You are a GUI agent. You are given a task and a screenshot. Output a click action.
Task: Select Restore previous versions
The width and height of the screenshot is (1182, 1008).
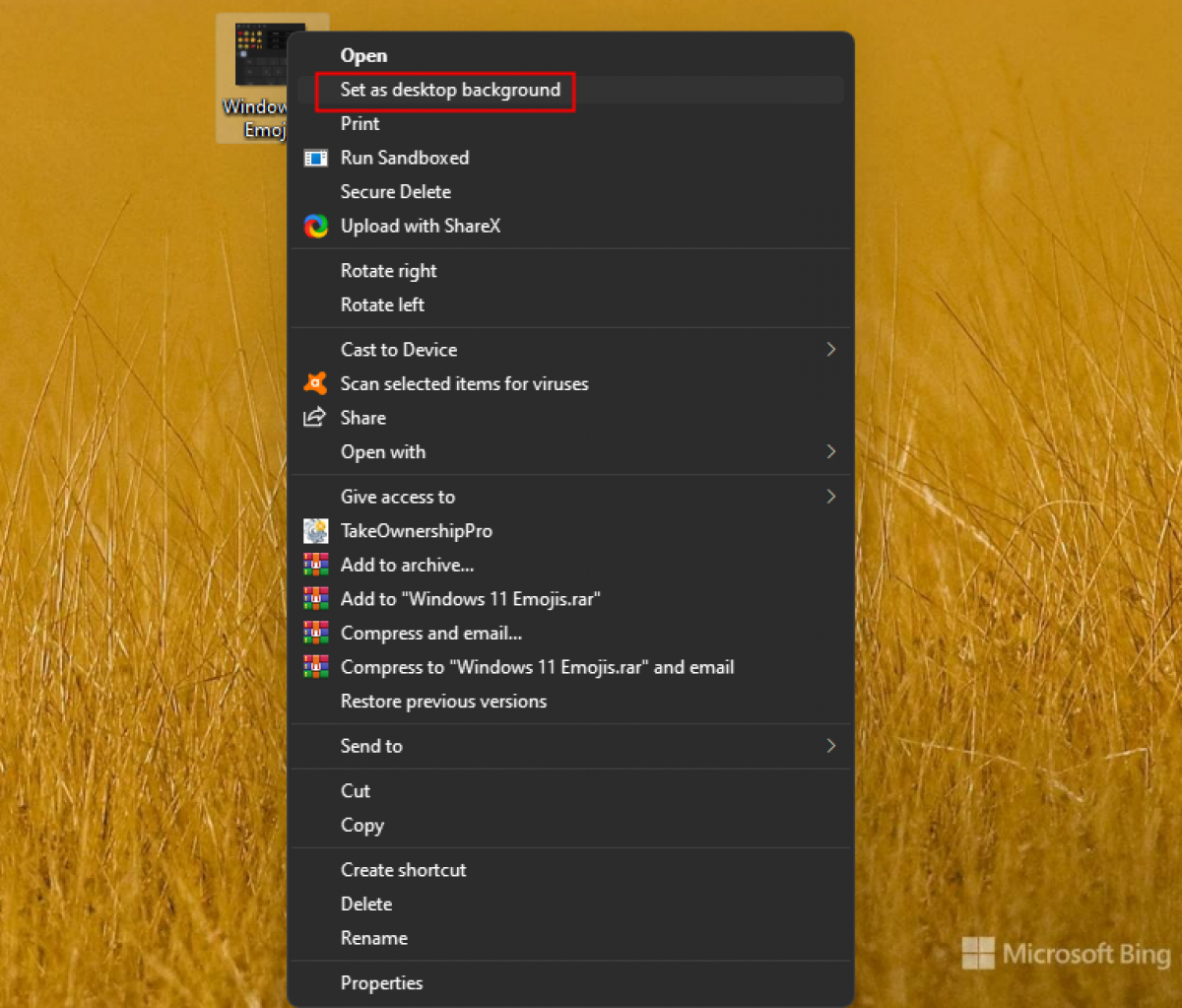443,701
